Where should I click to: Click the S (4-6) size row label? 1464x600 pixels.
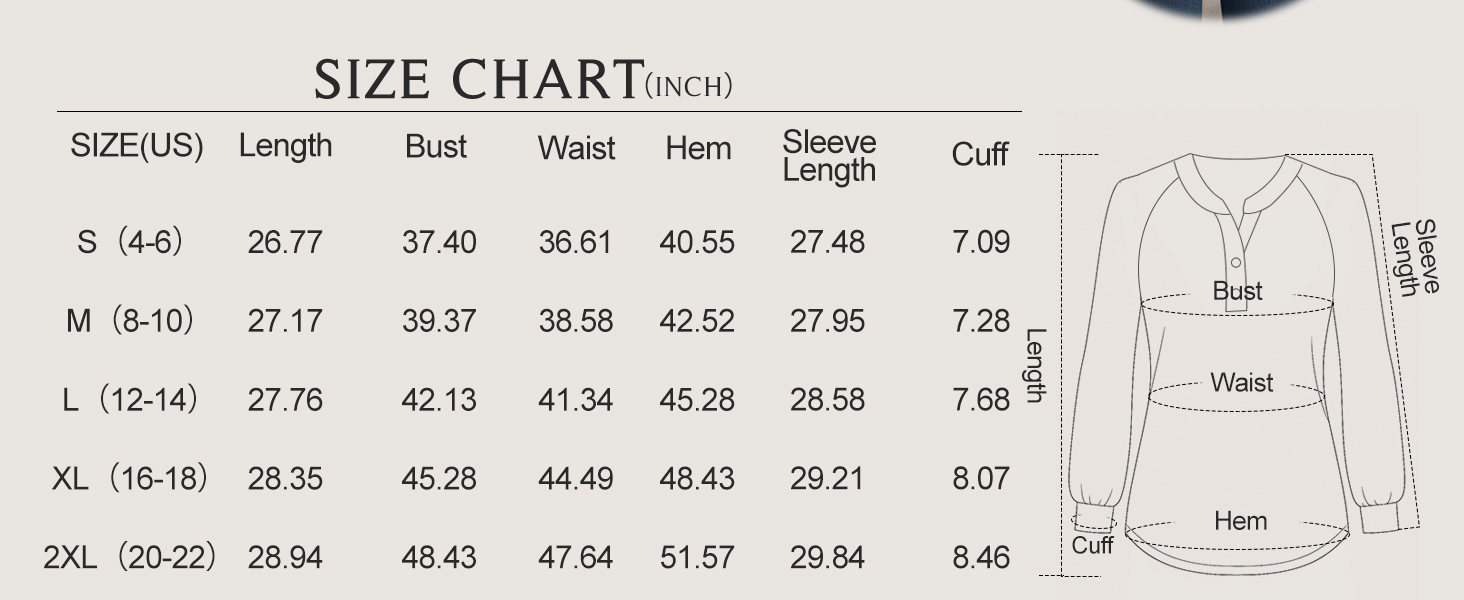point(130,242)
